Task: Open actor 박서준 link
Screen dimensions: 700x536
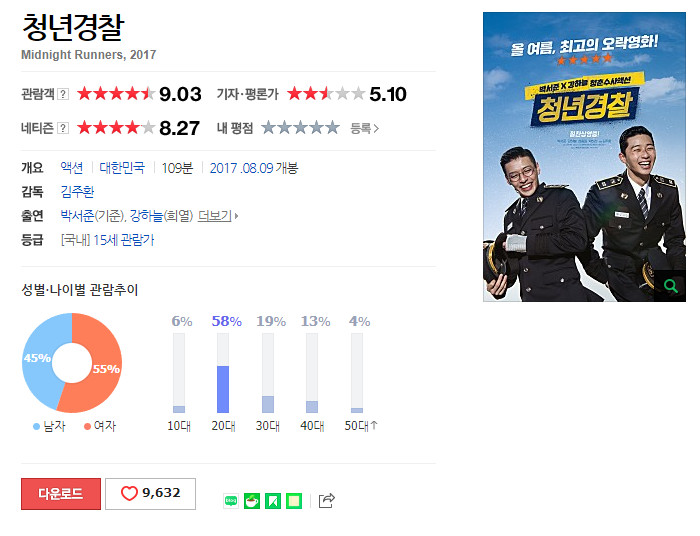Action: tap(77, 216)
